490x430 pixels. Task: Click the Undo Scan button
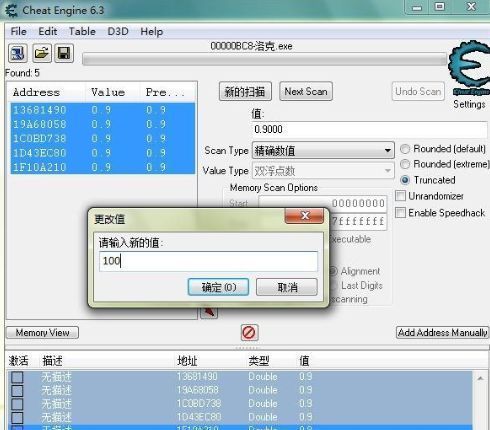(x=418, y=91)
